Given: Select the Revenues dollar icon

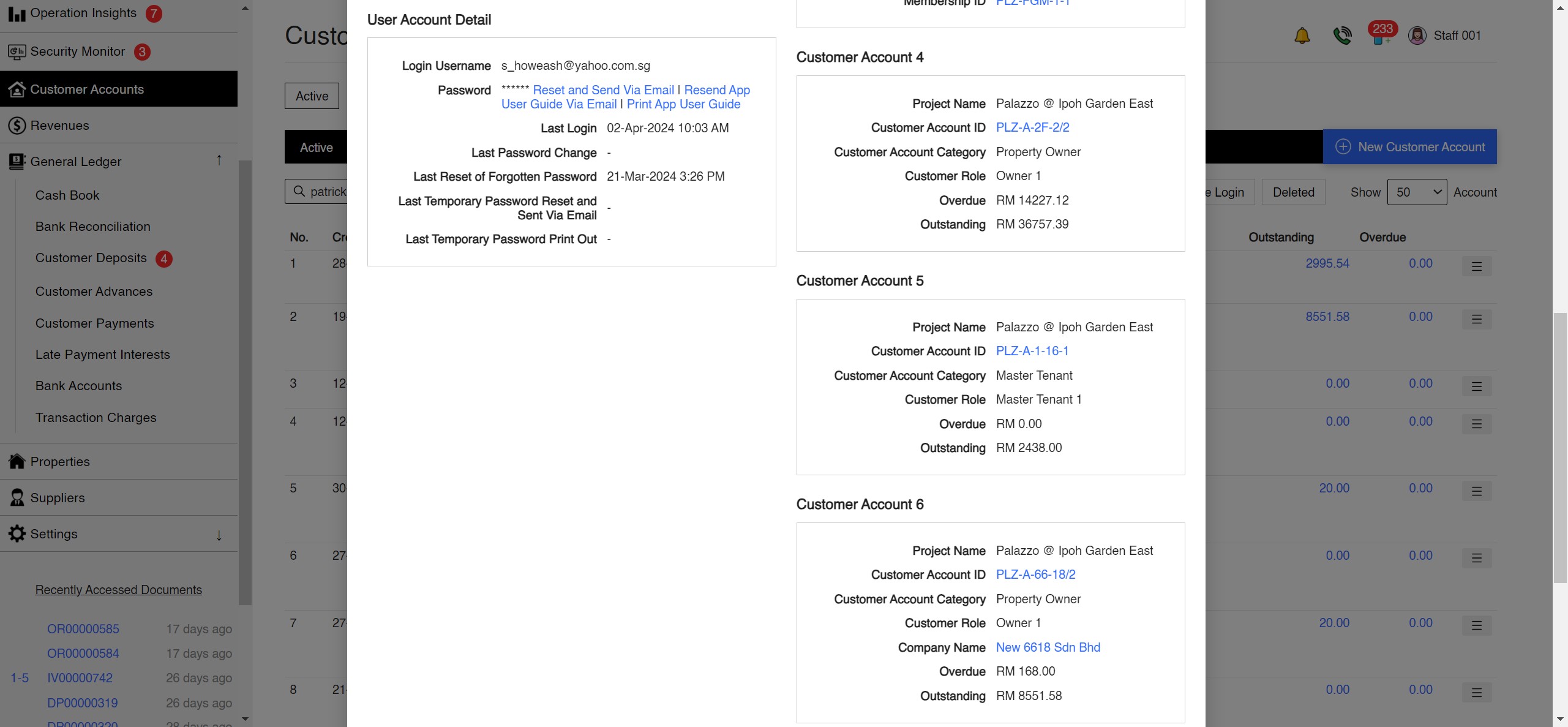Looking at the screenshot, I should [x=17, y=125].
